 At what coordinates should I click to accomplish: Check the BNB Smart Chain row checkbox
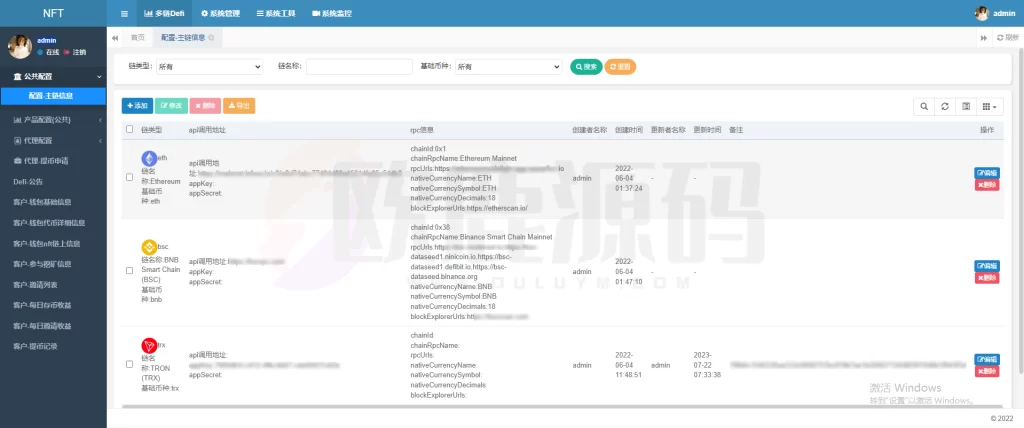click(129, 271)
